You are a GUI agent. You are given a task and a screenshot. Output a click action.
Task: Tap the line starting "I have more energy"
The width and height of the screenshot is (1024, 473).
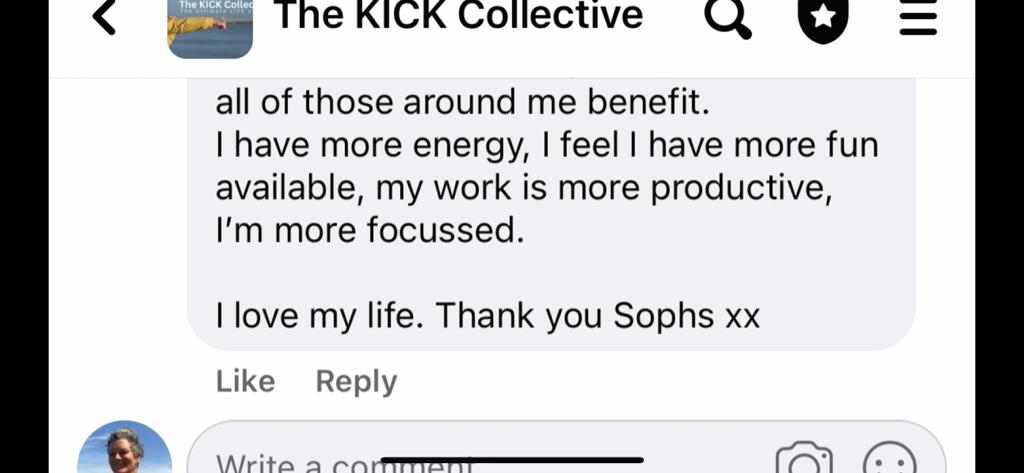547,145
